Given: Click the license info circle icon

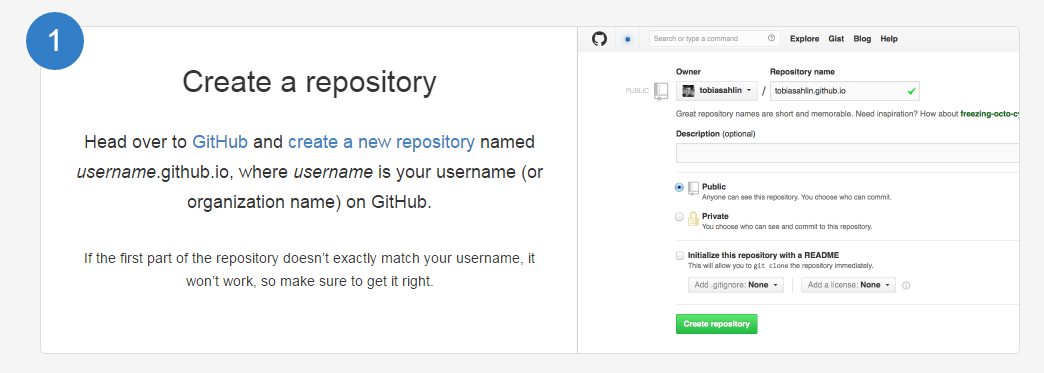Looking at the screenshot, I should point(906,286).
